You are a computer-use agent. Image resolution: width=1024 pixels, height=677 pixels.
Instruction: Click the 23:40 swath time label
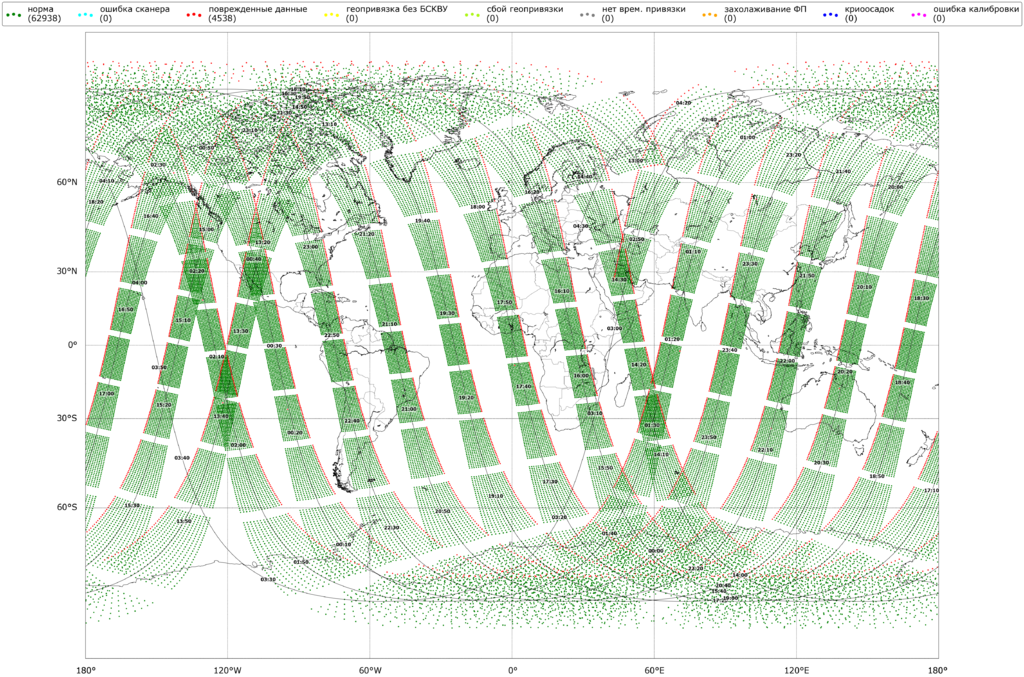point(729,350)
